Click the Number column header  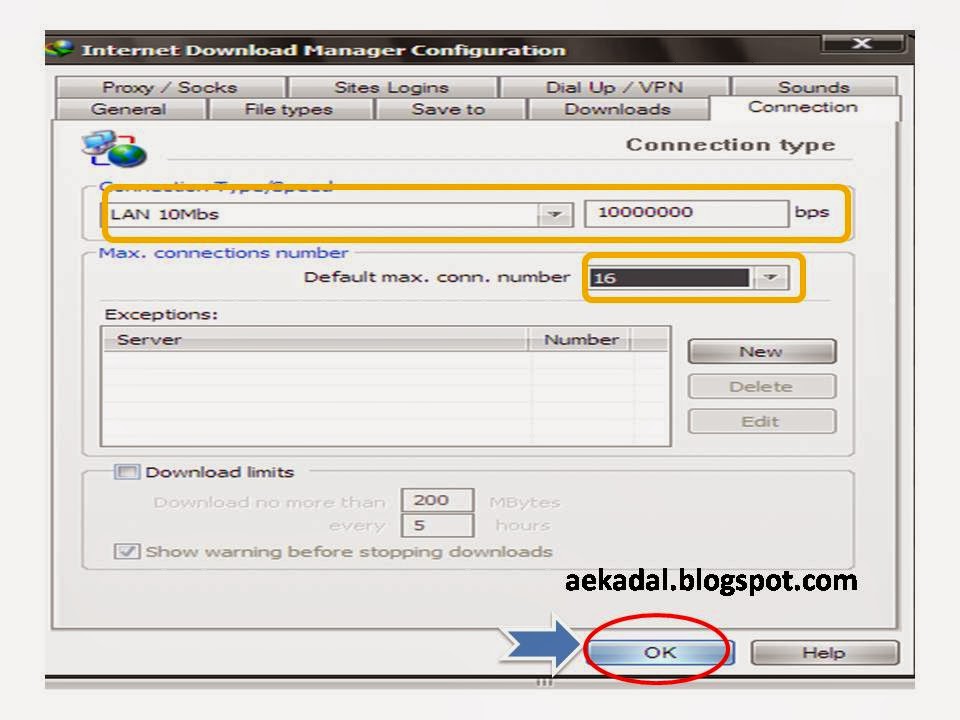[x=580, y=339]
